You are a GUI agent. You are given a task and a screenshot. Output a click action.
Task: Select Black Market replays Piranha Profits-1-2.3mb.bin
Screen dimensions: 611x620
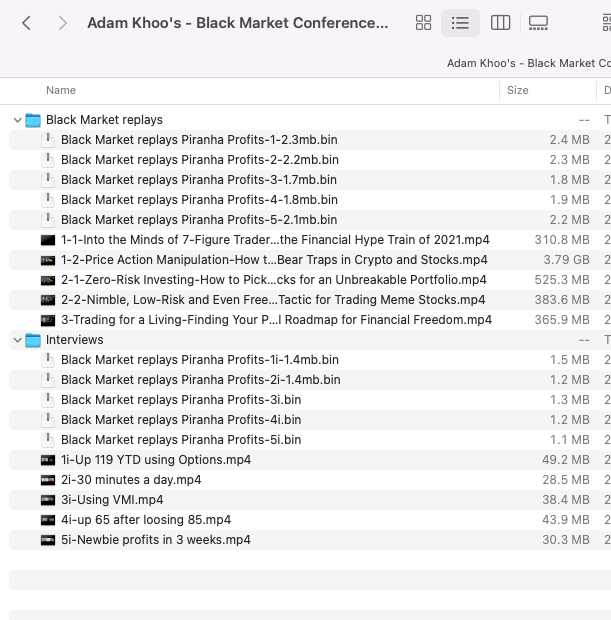310,140
